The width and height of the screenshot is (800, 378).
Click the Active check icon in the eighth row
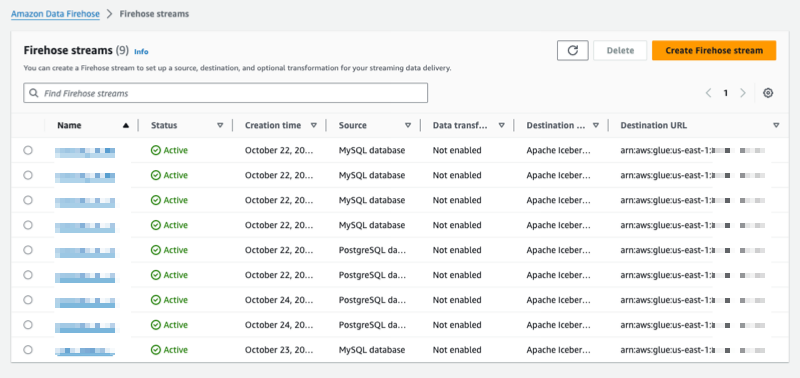156,325
